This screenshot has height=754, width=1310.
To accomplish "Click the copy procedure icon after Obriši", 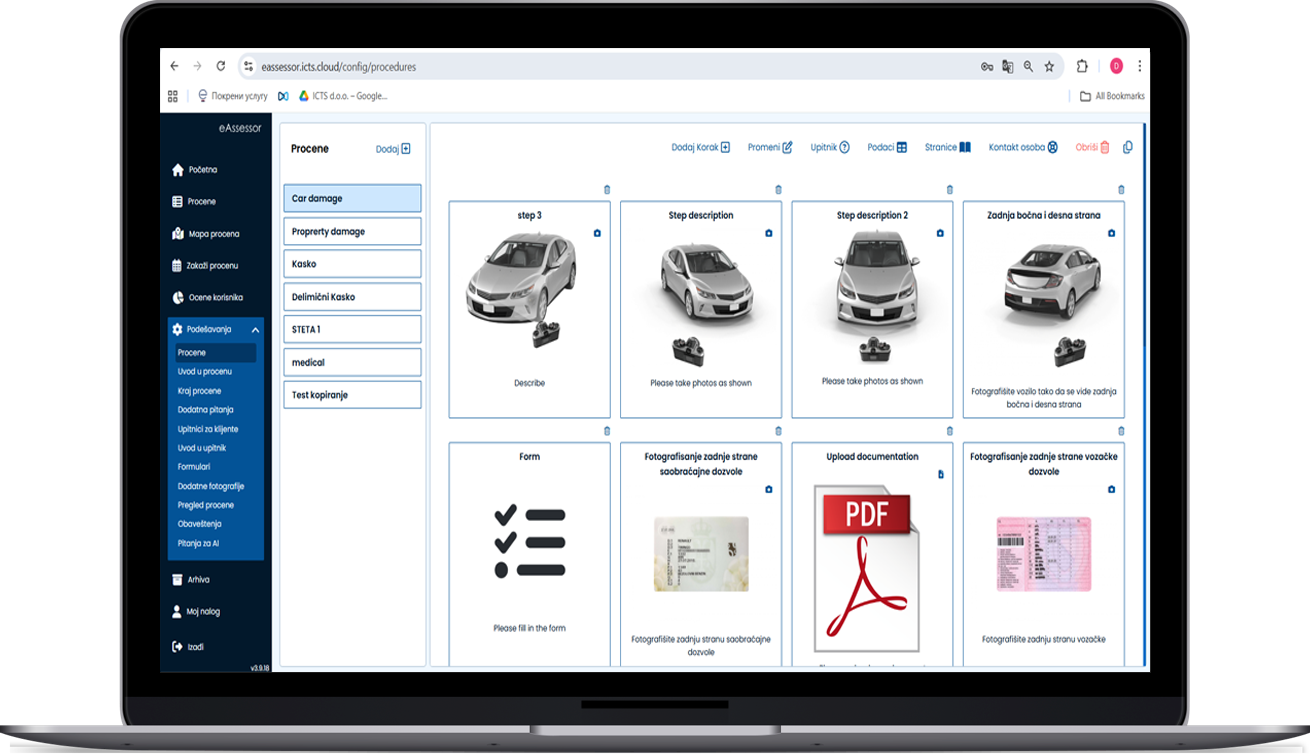I will click(1128, 147).
